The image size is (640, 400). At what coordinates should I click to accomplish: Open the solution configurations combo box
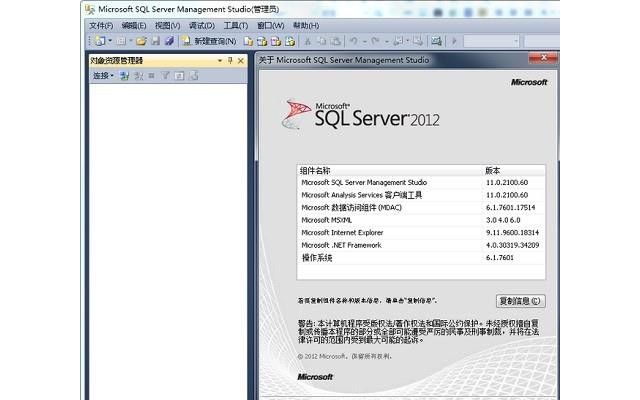tap(491, 41)
